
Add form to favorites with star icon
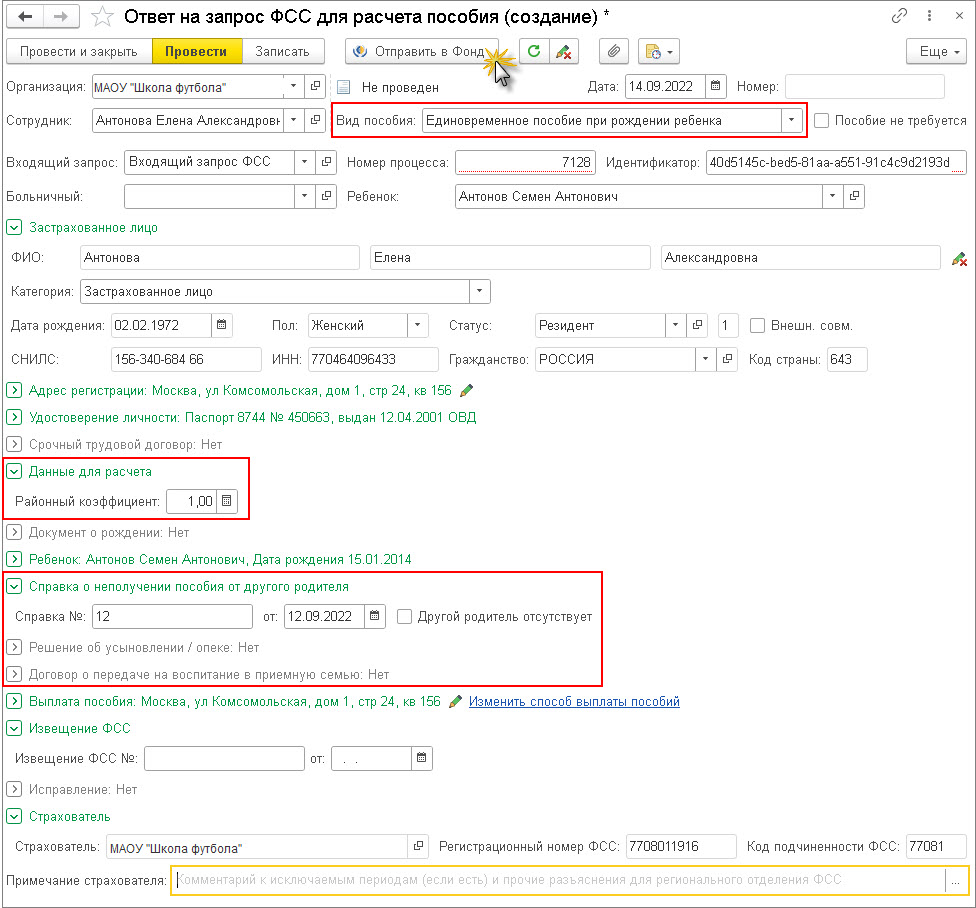pos(102,17)
